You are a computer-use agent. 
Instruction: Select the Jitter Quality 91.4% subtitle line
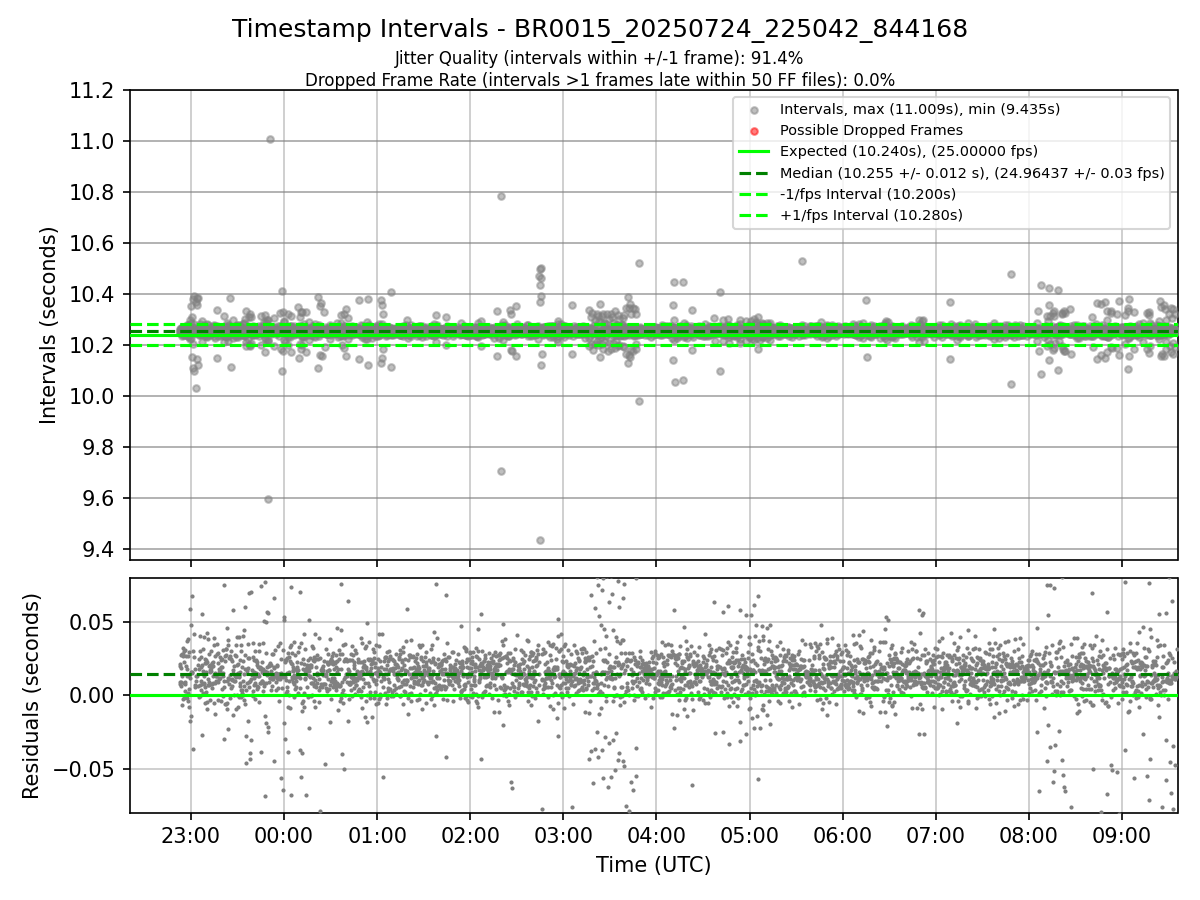tap(599, 58)
